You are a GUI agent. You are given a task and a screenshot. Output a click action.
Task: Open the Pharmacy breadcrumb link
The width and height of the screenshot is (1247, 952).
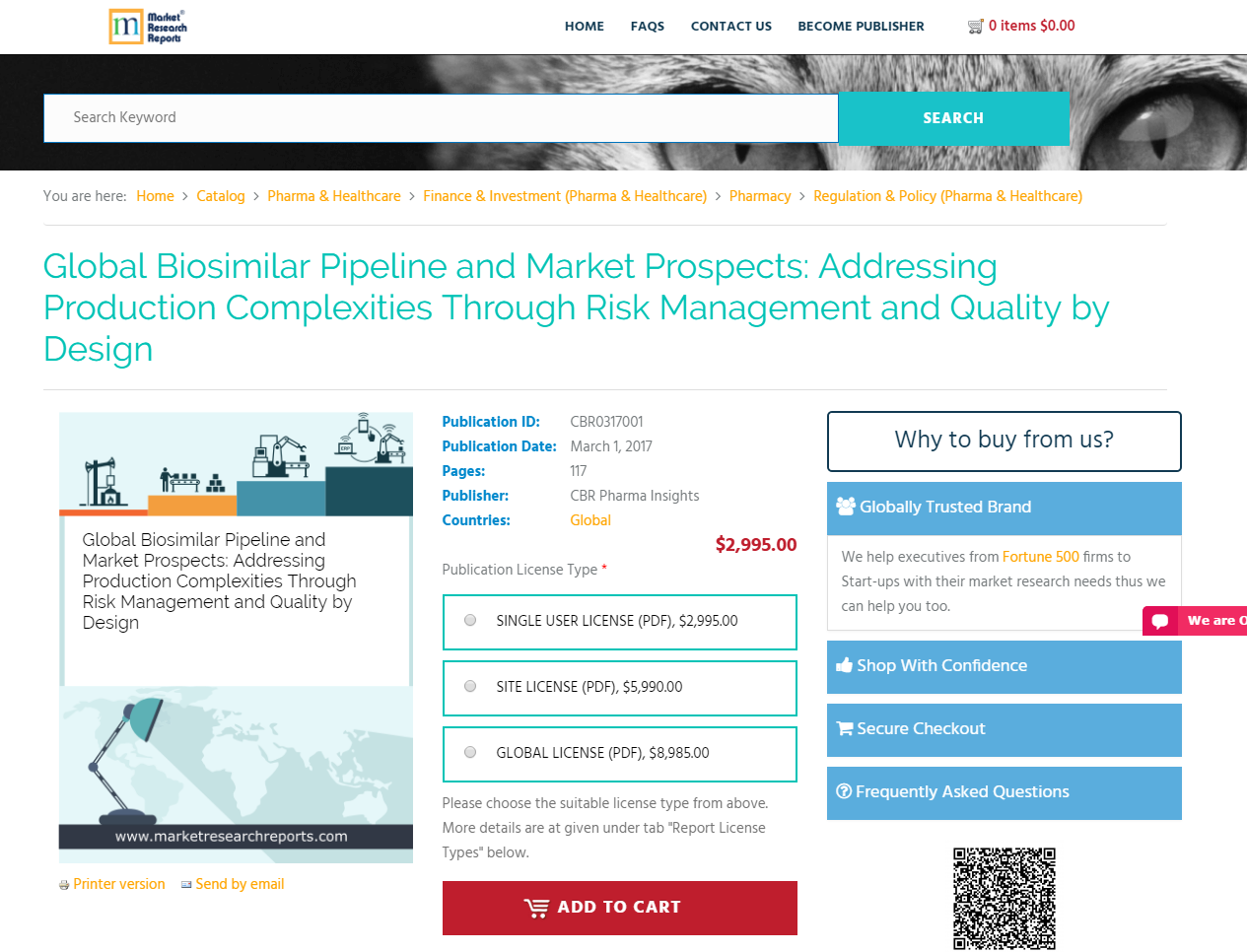(x=760, y=196)
